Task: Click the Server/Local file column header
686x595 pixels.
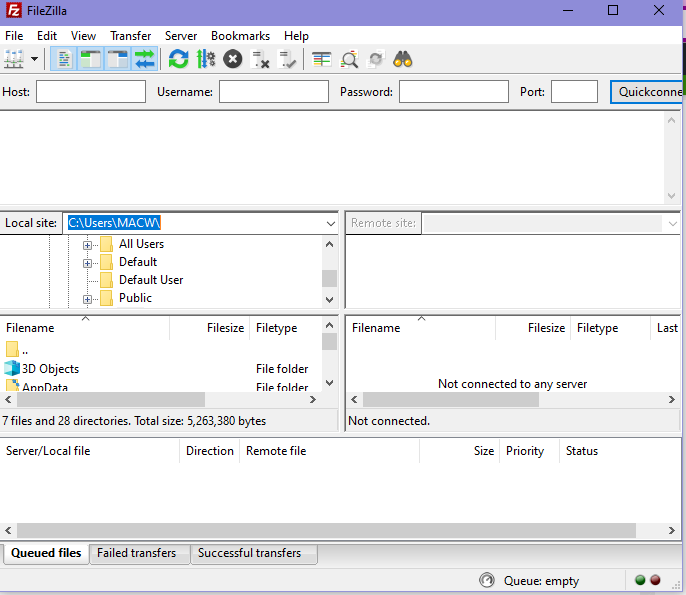Action: tap(90, 451)
